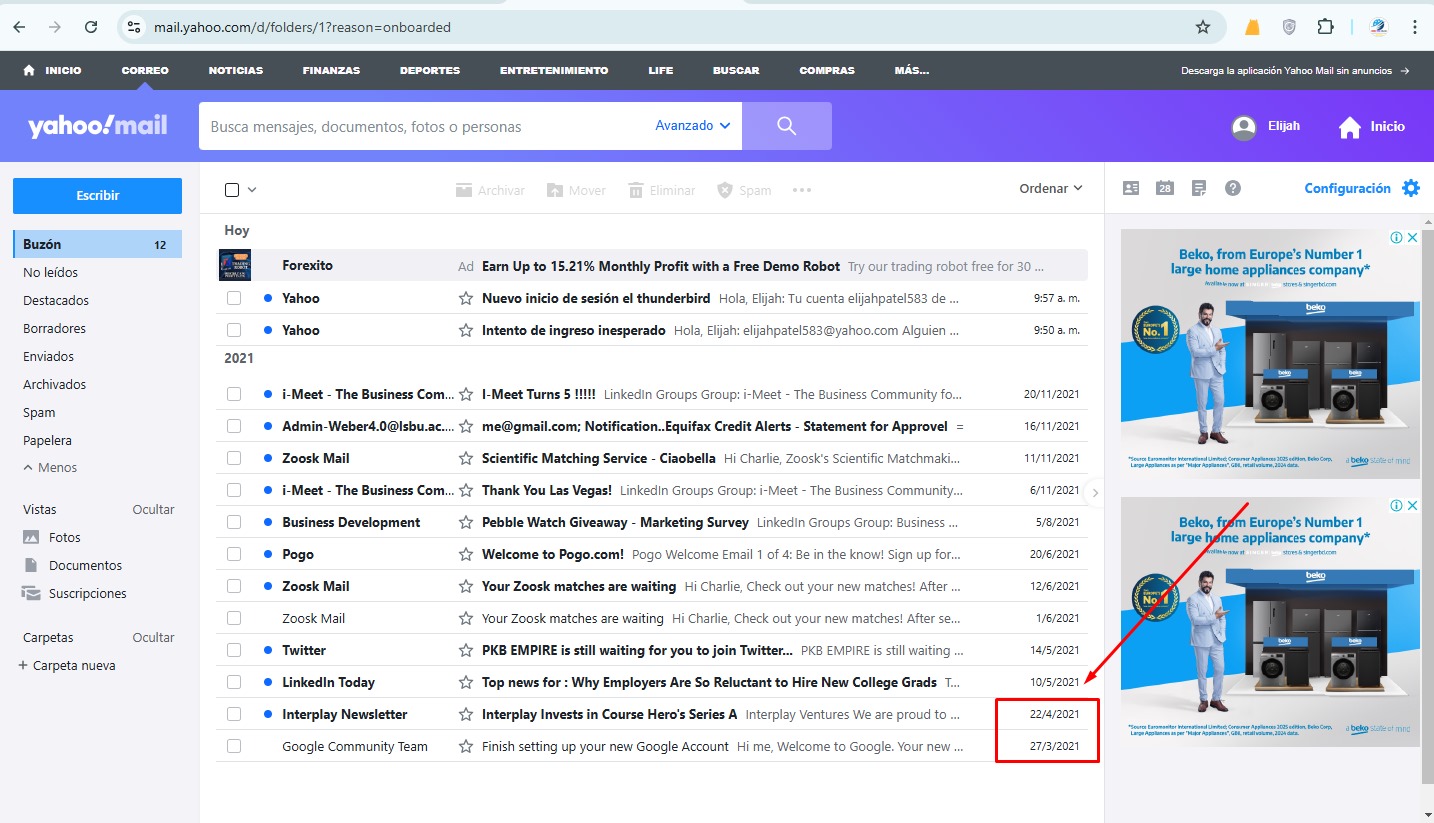Viewport: 1434px width, 823px height.
Task: Open the Spam folder in sidebar
Action: (x=39, y=412)
